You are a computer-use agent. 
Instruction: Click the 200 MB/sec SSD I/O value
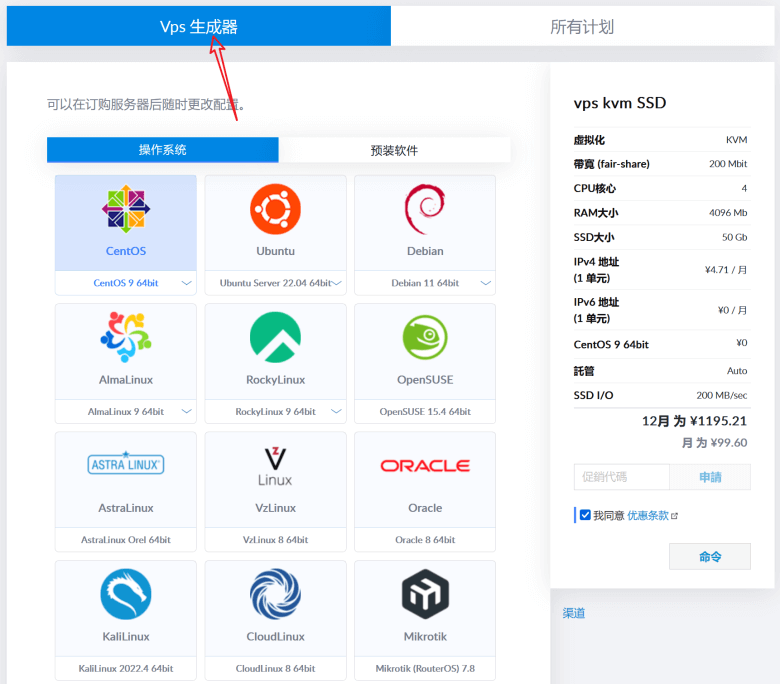tap(721, 395)
